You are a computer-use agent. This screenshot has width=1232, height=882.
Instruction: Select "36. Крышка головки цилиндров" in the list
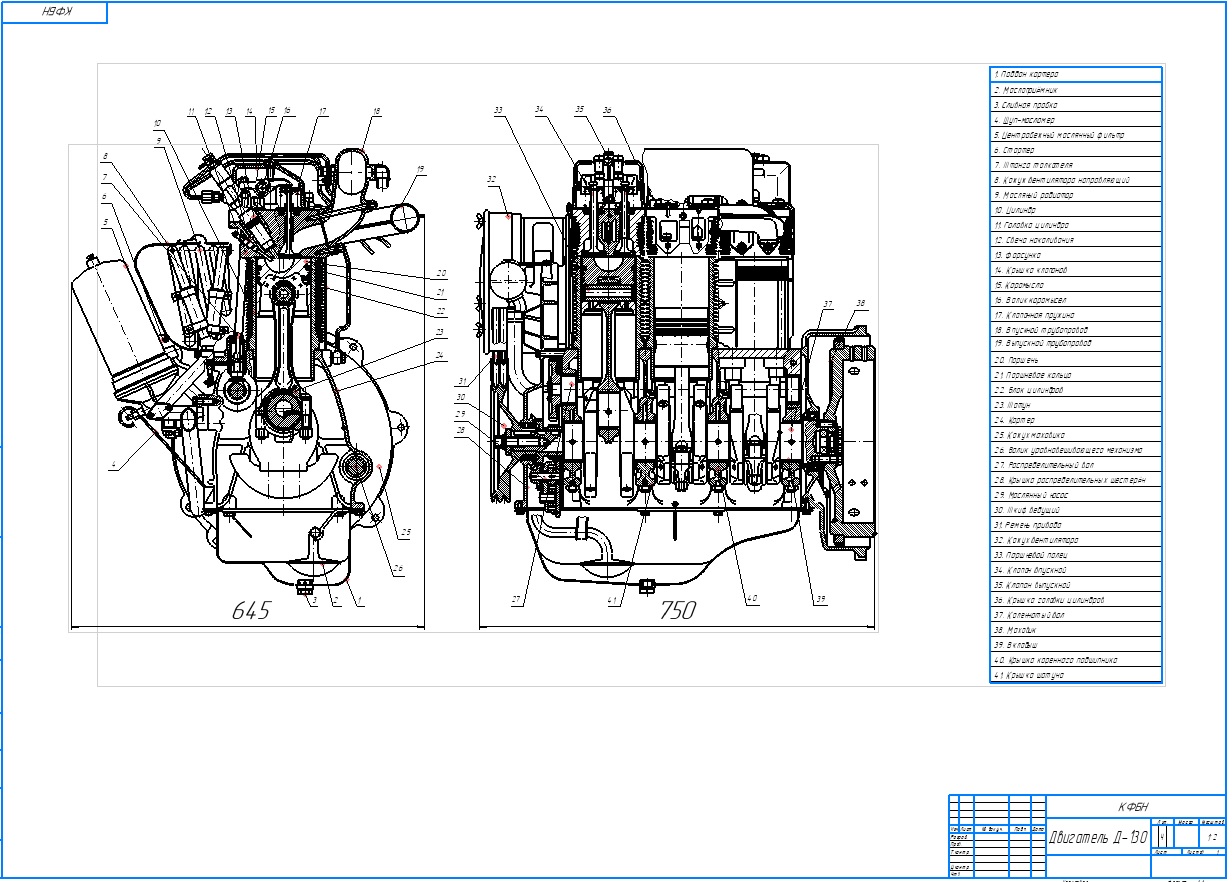point(1076,600)
